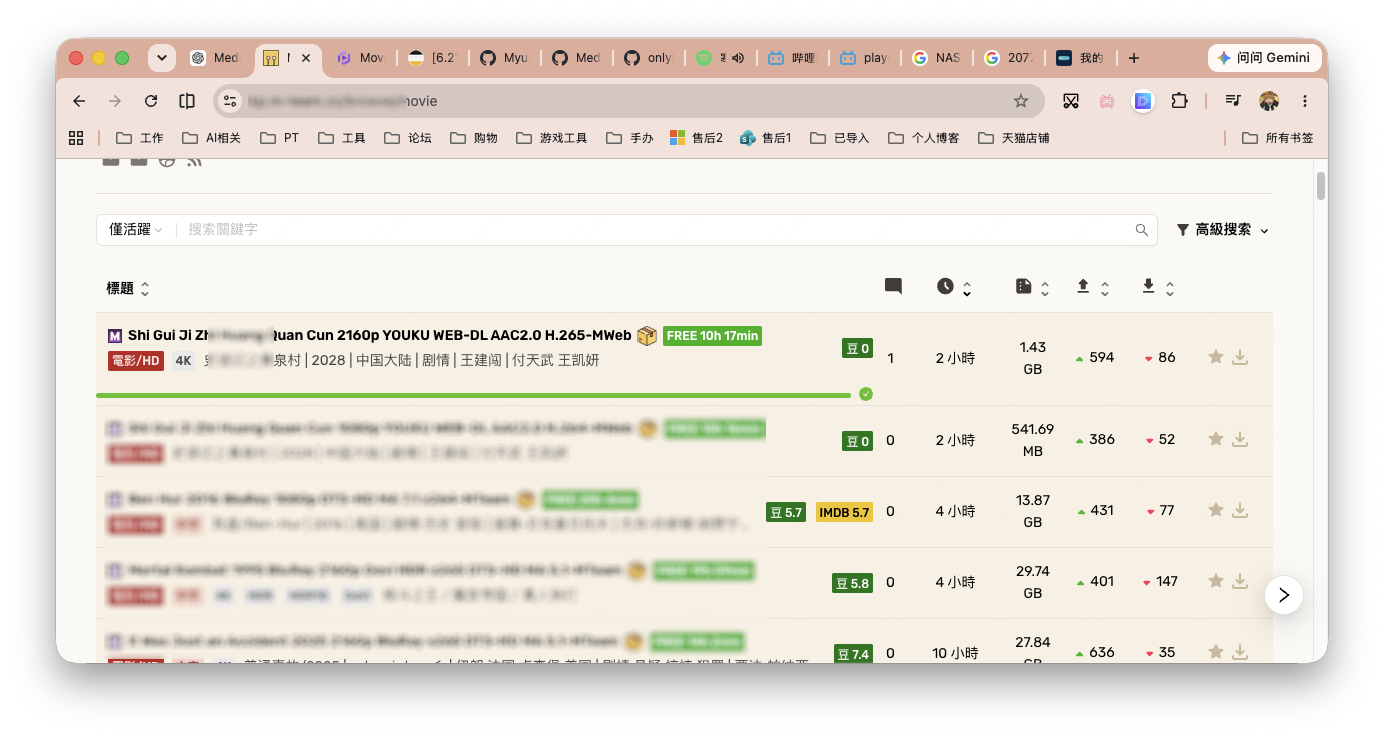Go back to previous page
This screenshot has height=737, width=1384.
(79, 101)
